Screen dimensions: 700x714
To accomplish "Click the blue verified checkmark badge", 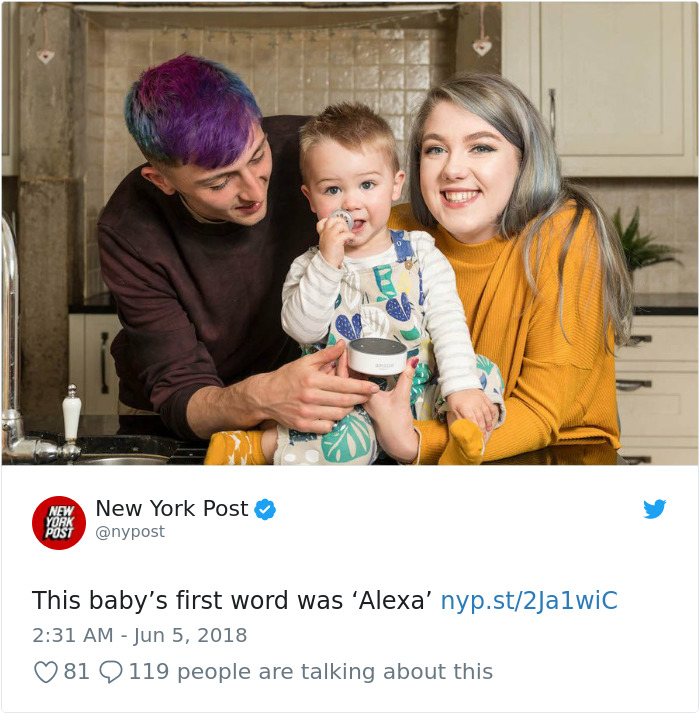I will click(265, 509).
